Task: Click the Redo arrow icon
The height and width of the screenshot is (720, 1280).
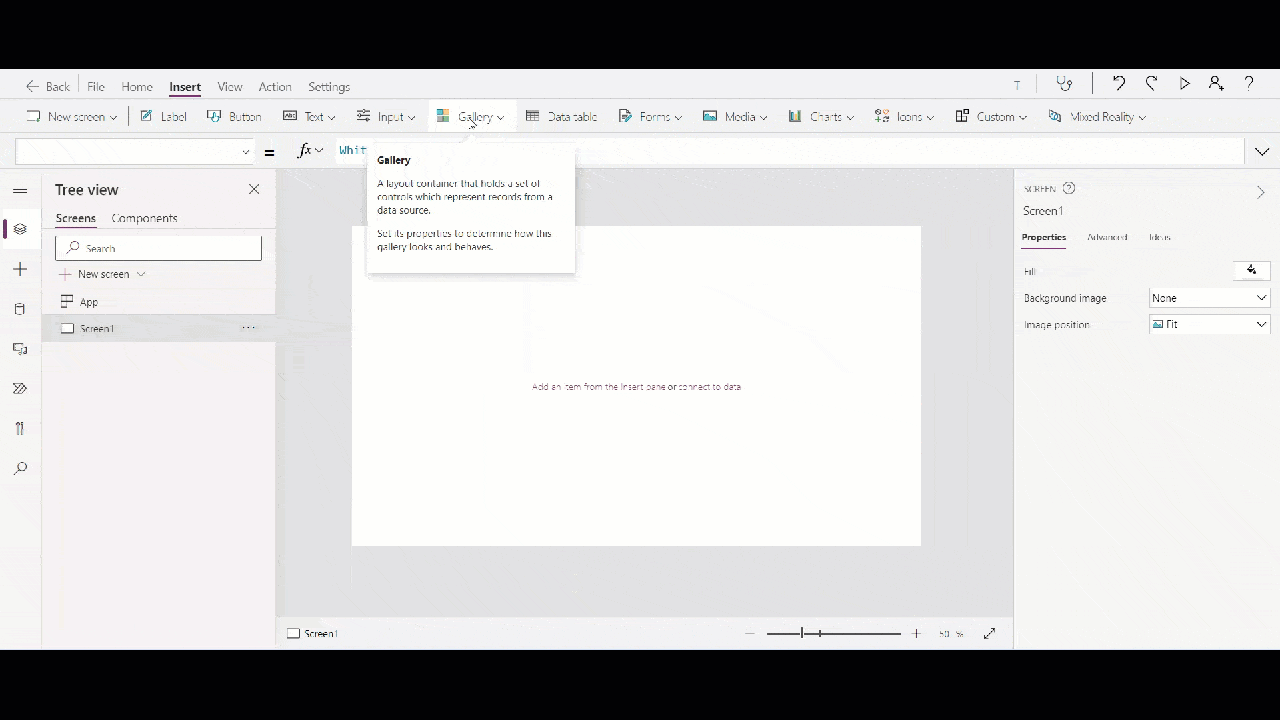Action: pos(1152,84)
